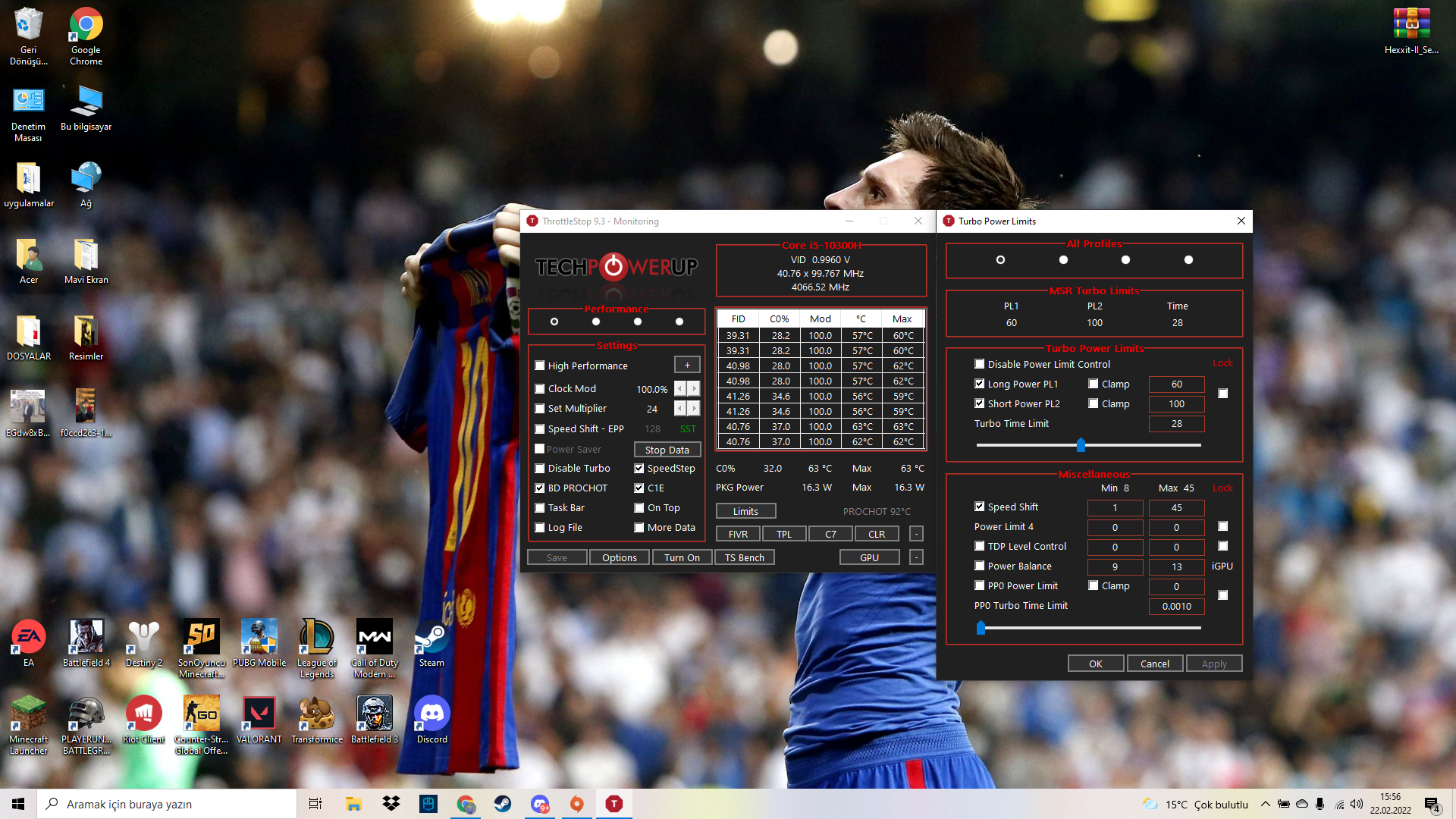Screen dimensions: 1456x819
Task: Uncheck the BD PROCHOT checkbox
Action: 540,488
